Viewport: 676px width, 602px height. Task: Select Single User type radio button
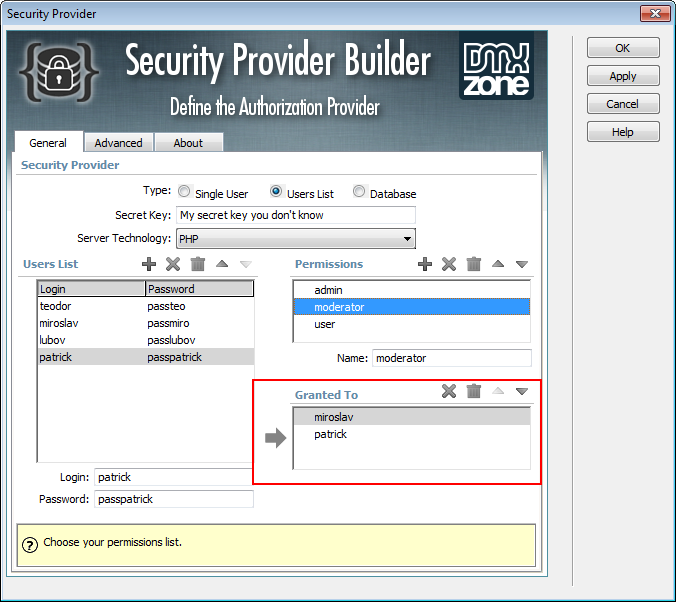click(x=184, y=191)
